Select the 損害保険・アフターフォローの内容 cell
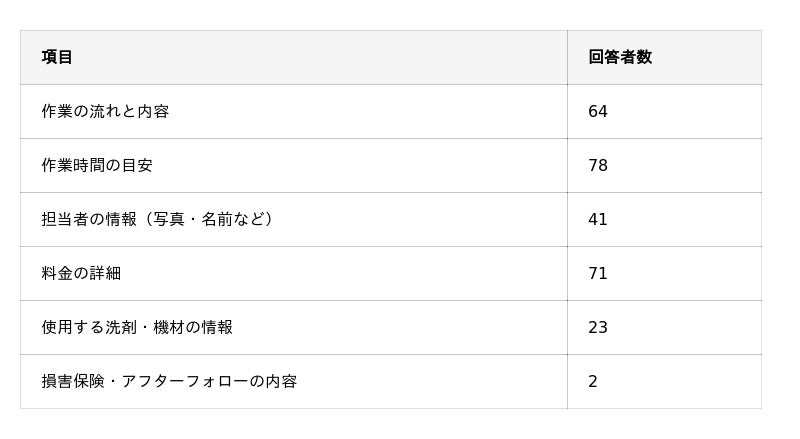Screen dimensions: 800x439 point(169,381)
